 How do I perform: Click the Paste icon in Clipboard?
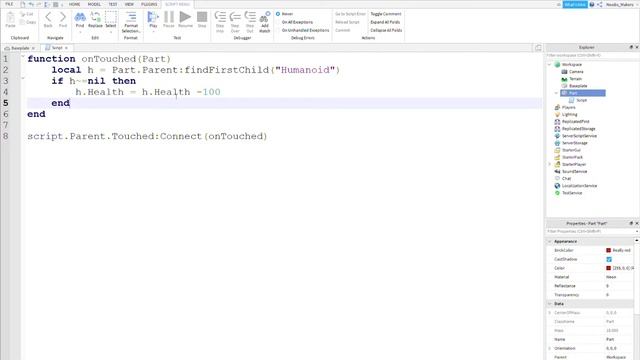pos(11,17)
